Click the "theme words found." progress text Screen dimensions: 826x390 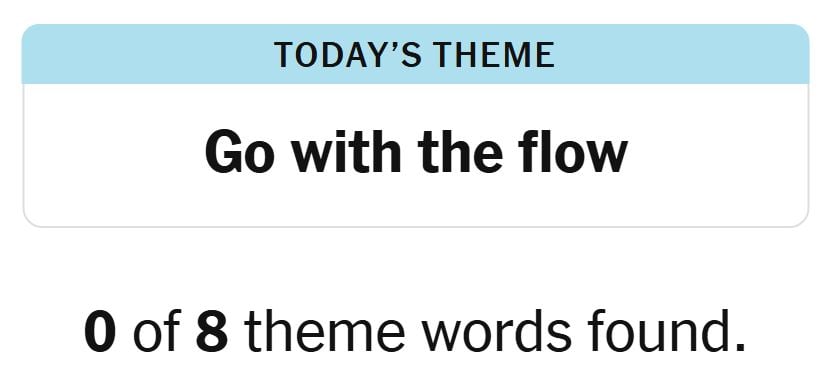[x=495, y=330]
